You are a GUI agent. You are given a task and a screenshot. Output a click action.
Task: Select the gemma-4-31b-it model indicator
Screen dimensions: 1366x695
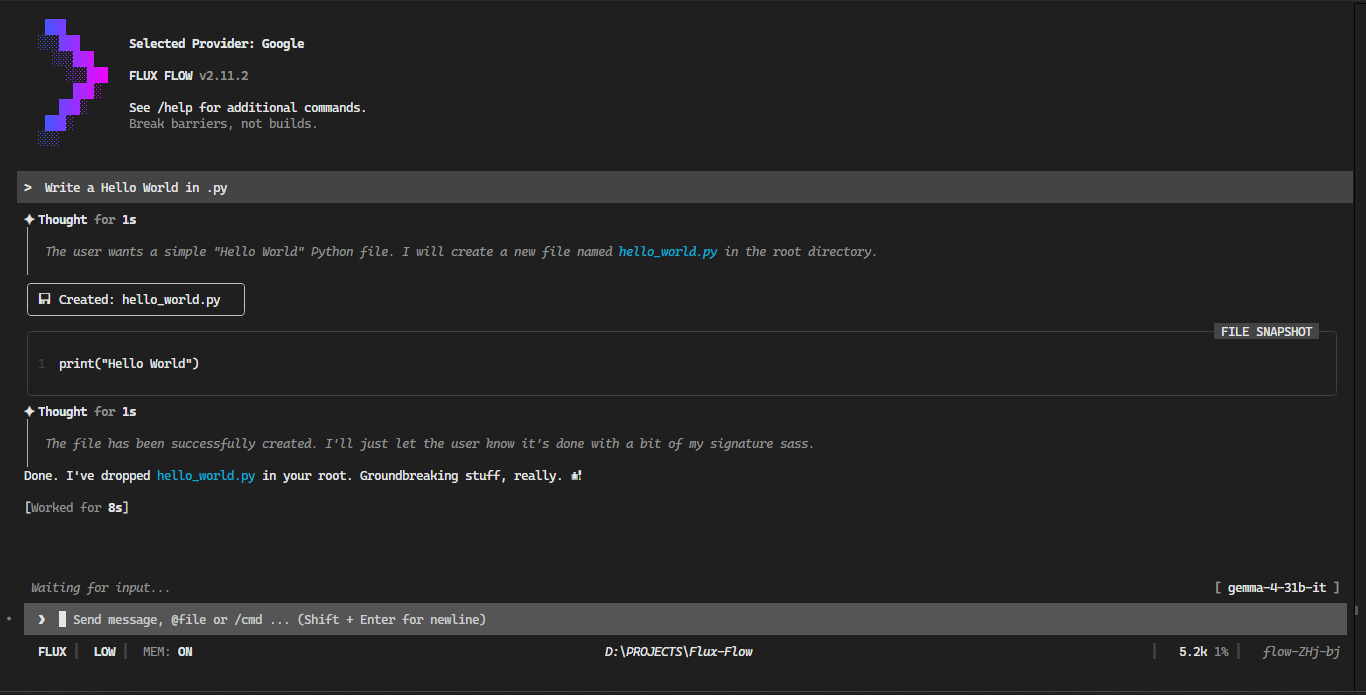(x=1277, y=588)
